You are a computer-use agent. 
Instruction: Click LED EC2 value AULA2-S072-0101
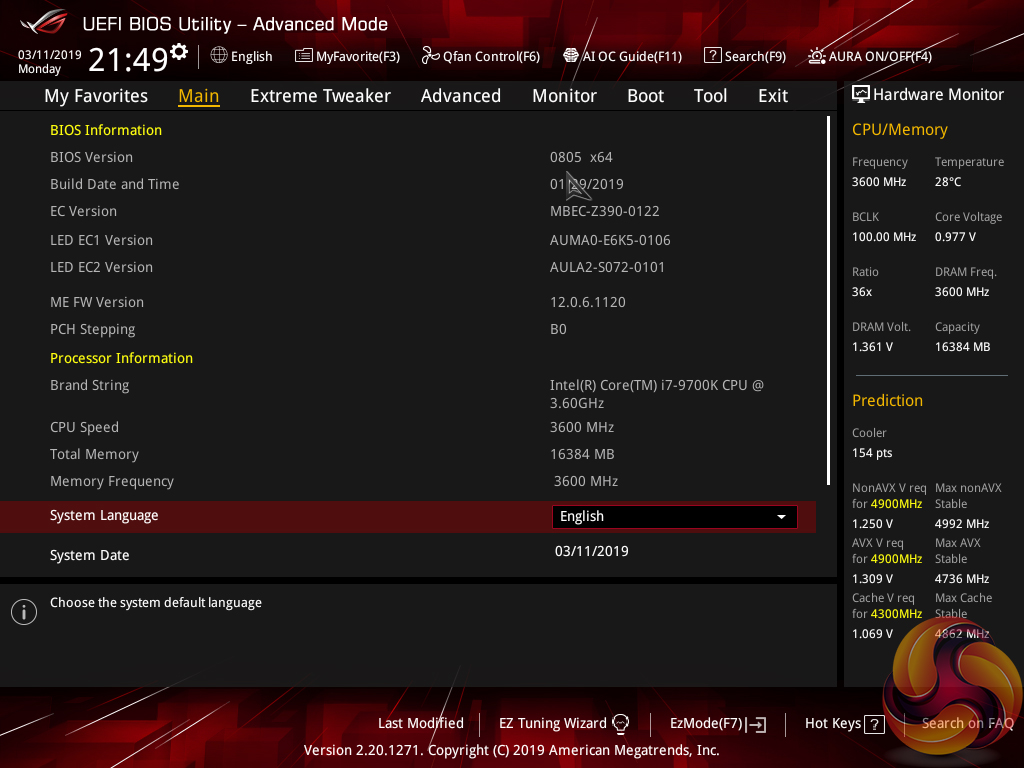click(x=607, y=267)
